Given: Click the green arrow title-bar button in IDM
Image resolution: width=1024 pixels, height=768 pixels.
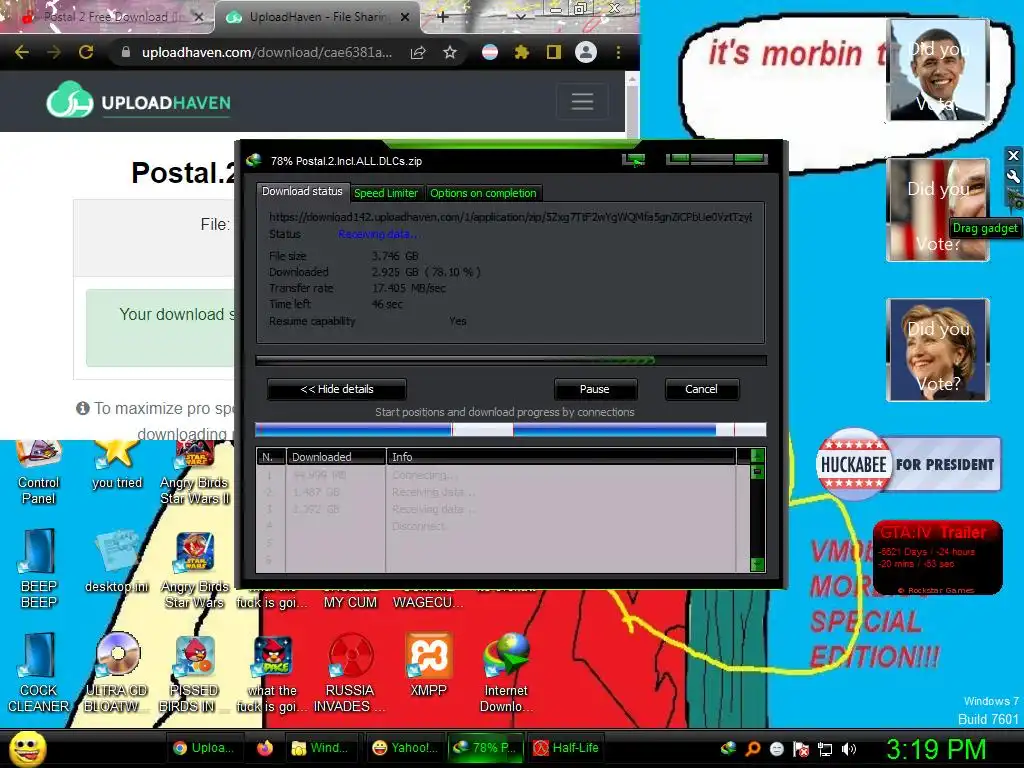Looking at the screenshot, I should tap(633, 160).
